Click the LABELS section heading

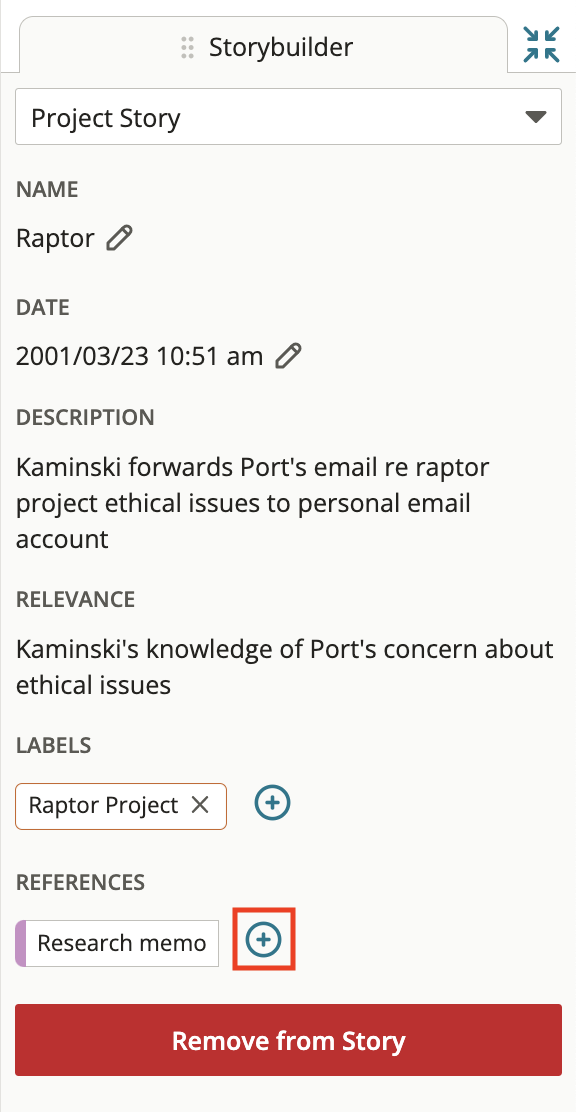click(53, 745)
